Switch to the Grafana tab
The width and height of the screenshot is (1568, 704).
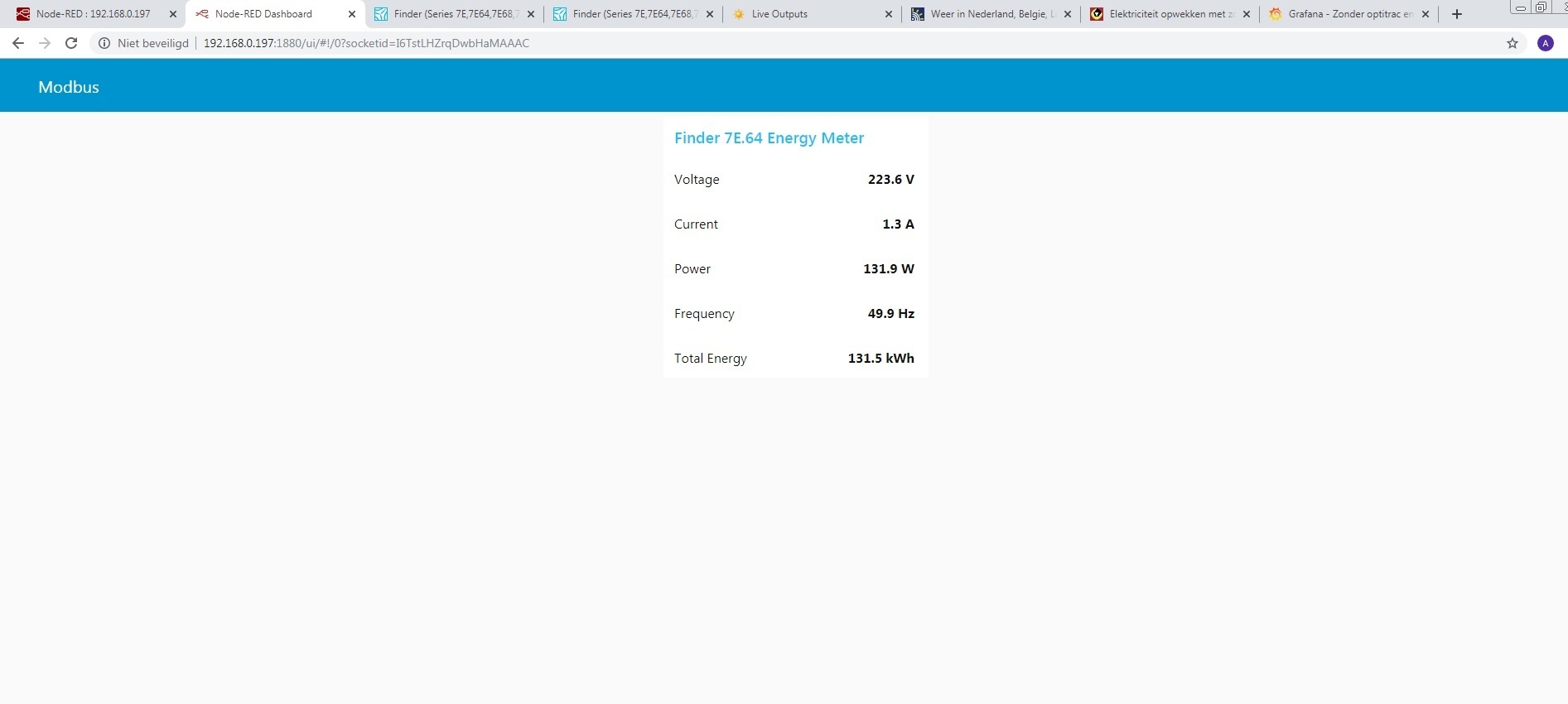(x=1347, y=14)
